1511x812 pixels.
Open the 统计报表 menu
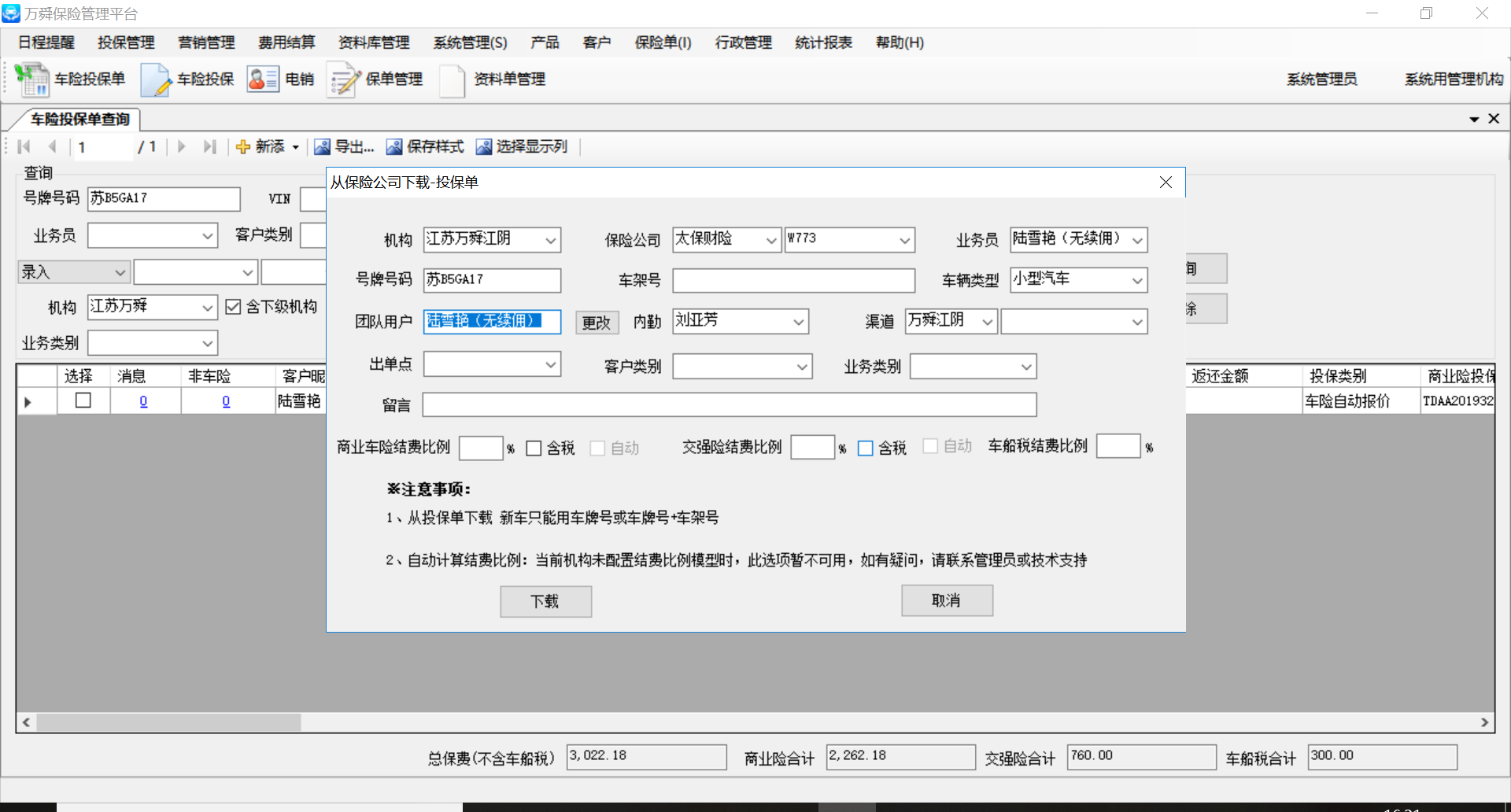[x=823, y=42]
